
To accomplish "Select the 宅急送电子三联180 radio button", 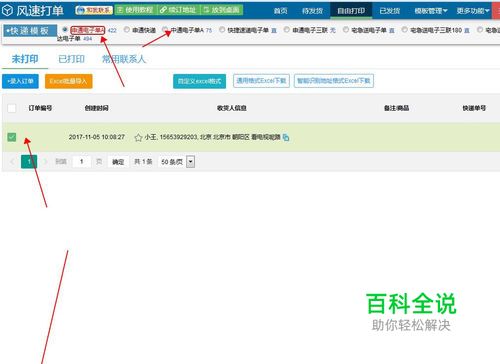I will (x=404, y=30).
